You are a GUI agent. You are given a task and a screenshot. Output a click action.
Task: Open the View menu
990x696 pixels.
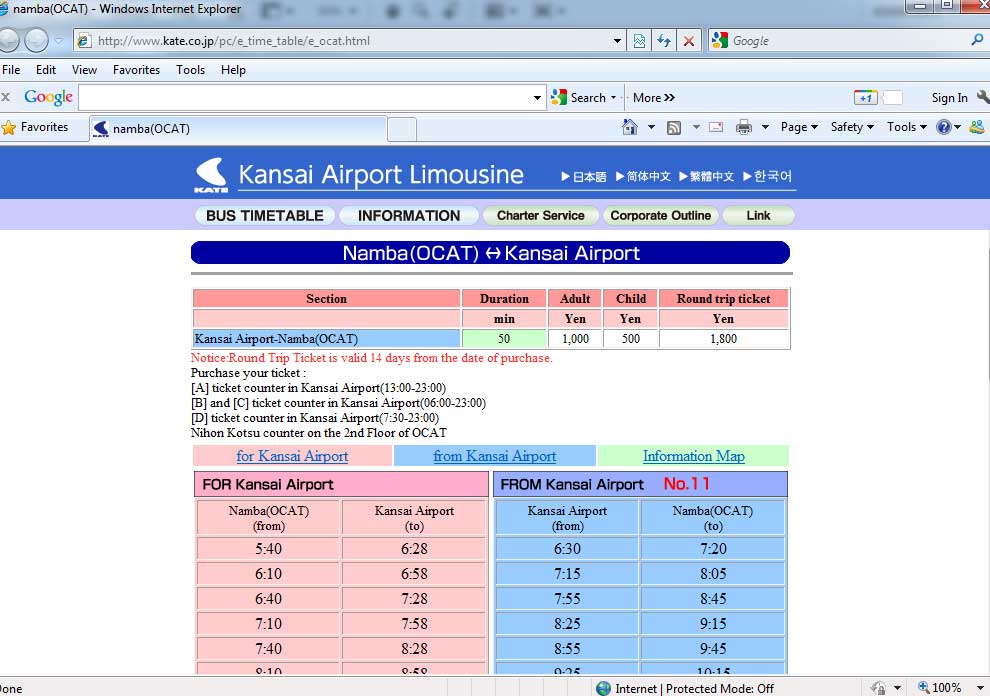coord(84,69)
